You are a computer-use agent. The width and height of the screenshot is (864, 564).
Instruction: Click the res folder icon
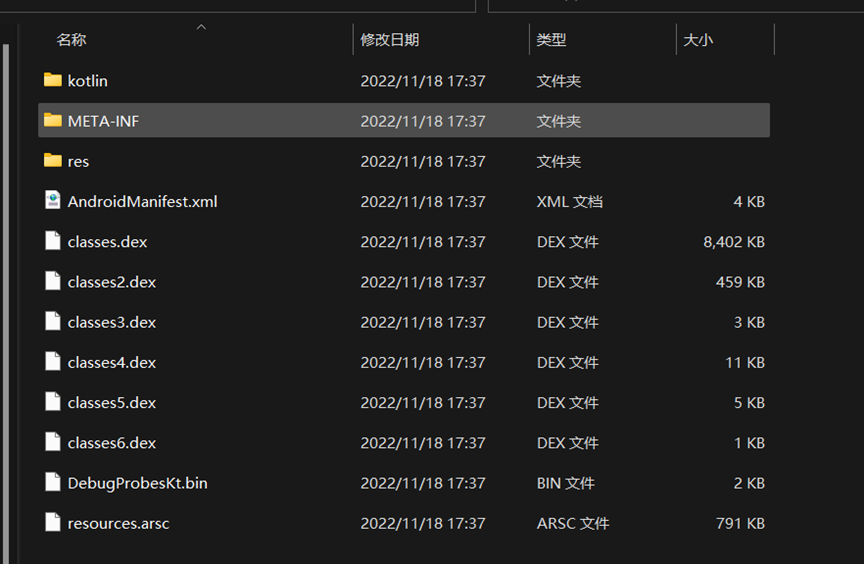coord(53,161)
